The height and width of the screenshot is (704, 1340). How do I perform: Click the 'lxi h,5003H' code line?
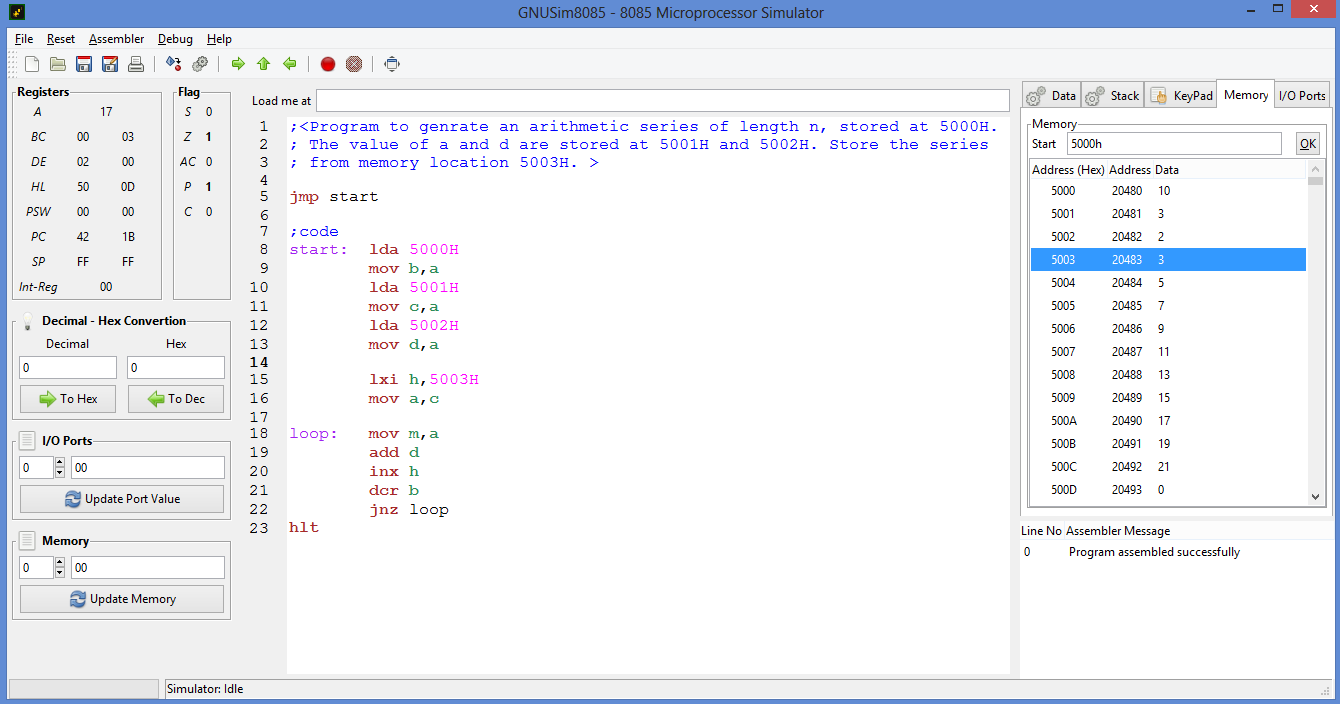424,380
